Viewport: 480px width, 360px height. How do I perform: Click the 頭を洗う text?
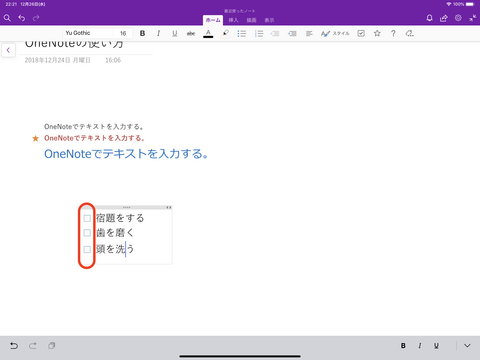[x=115, y=249]
